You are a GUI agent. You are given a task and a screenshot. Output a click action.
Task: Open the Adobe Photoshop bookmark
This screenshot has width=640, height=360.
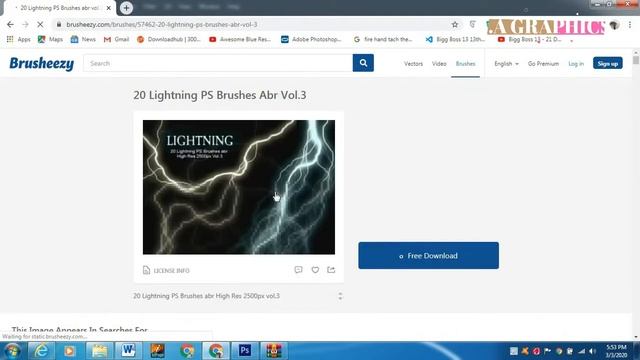[311, 39]
